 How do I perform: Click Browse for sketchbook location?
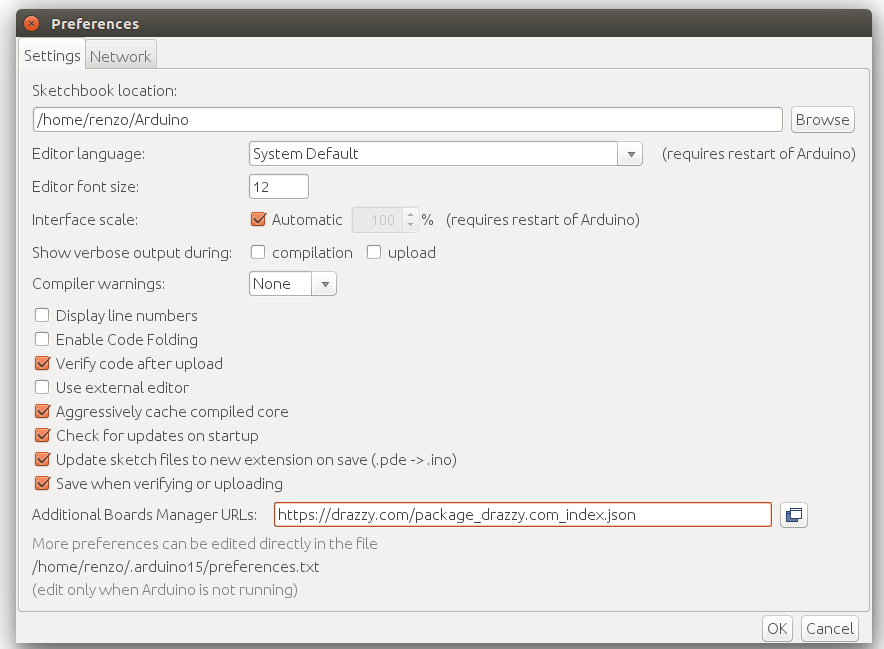pos(822,119)
